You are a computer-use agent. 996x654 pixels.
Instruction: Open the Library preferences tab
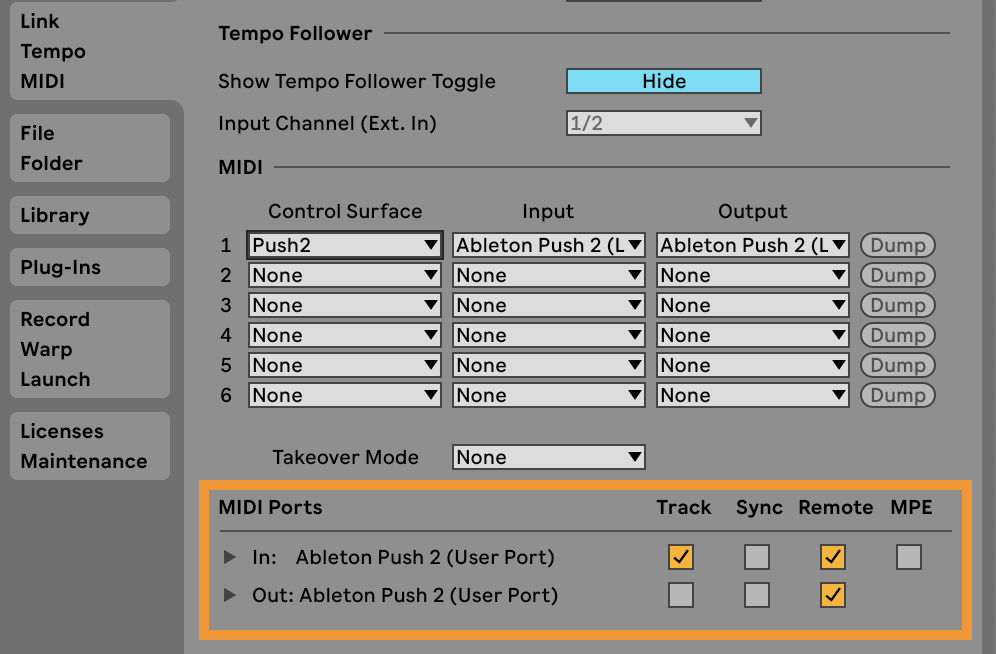click(55, 215)
